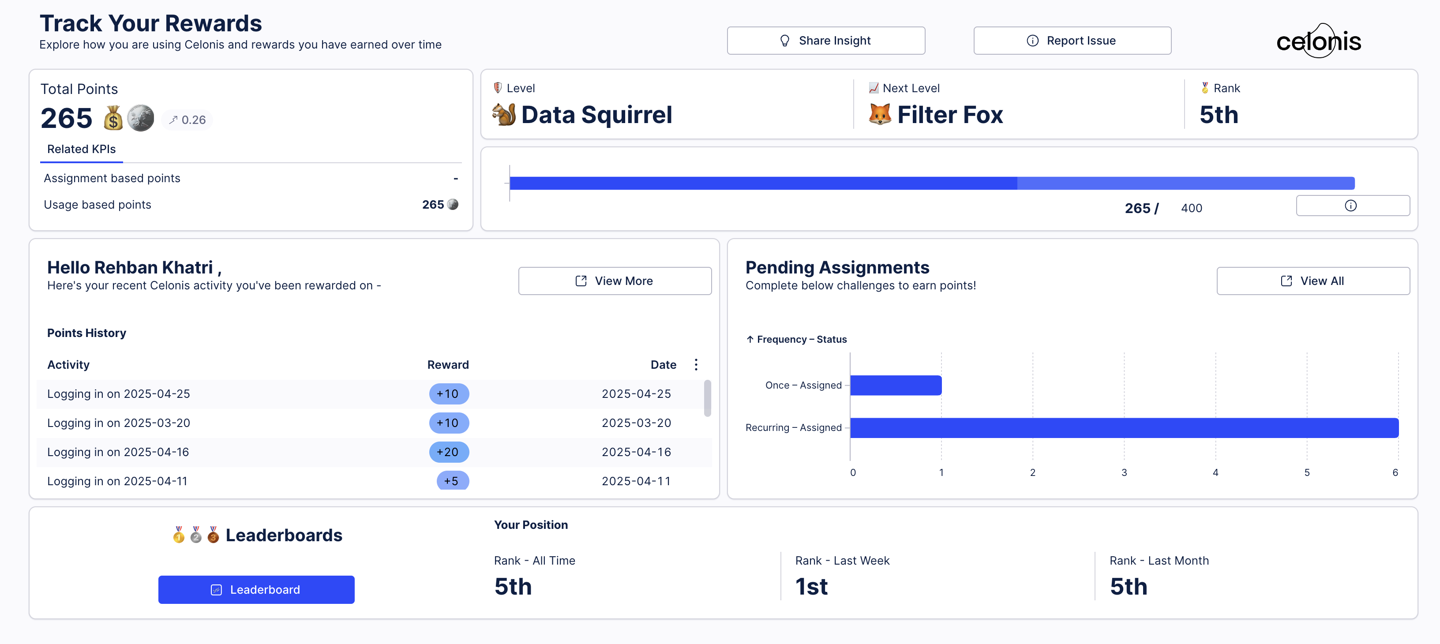Click the 'Track Your Rewards' page title
This screenshot has height=644, width=1440.
pyautogui.click(x=150, y=23)
